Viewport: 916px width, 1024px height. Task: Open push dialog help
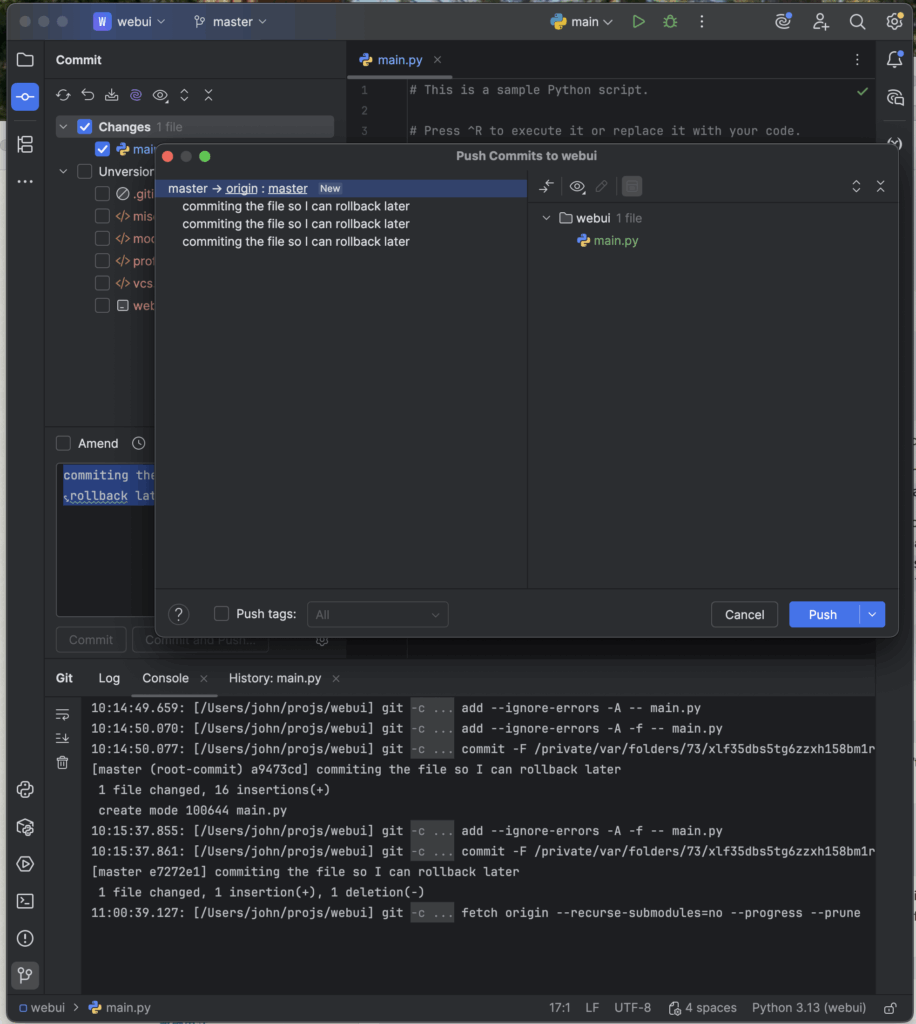point(178,615)
